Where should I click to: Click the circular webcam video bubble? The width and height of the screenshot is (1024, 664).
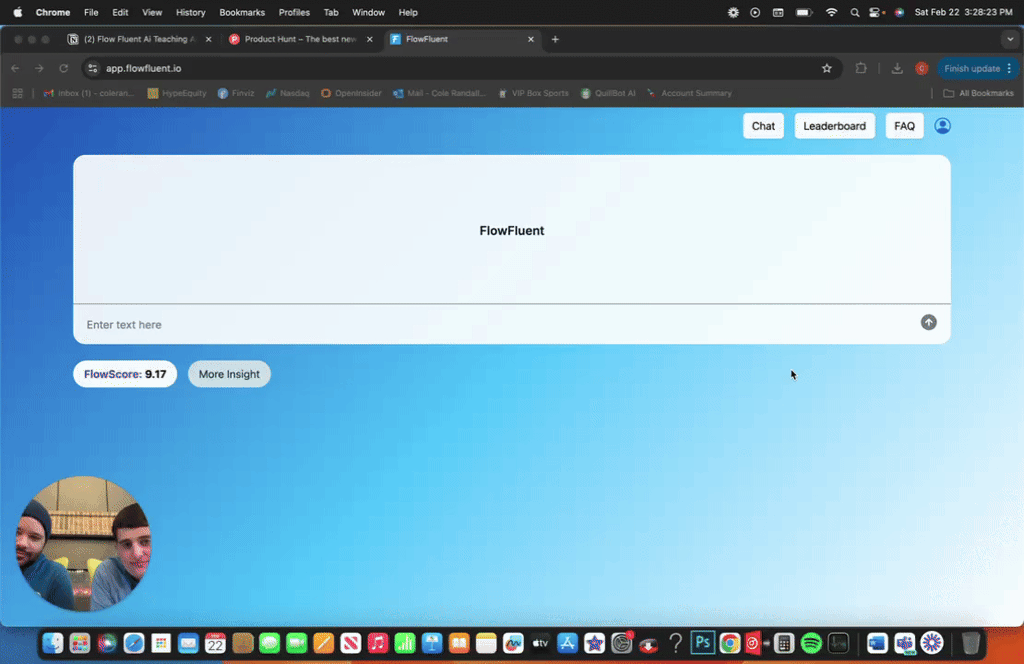point(84,544)
